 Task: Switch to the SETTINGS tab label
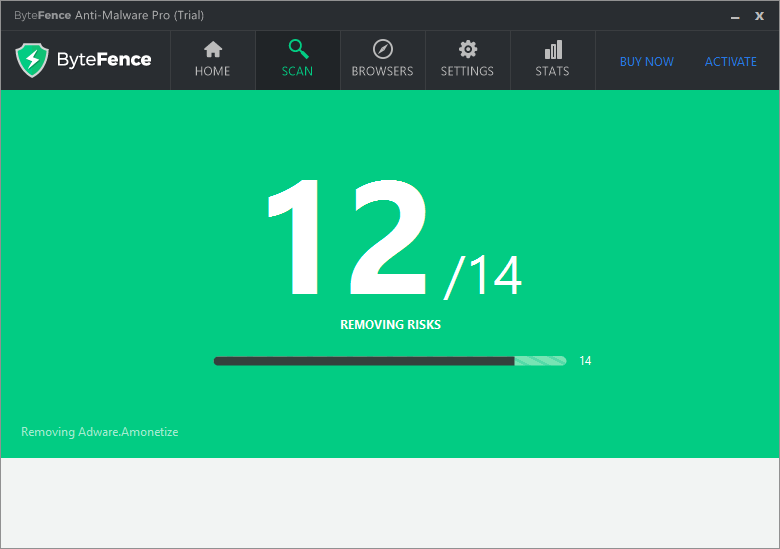(x=467, y=71)
